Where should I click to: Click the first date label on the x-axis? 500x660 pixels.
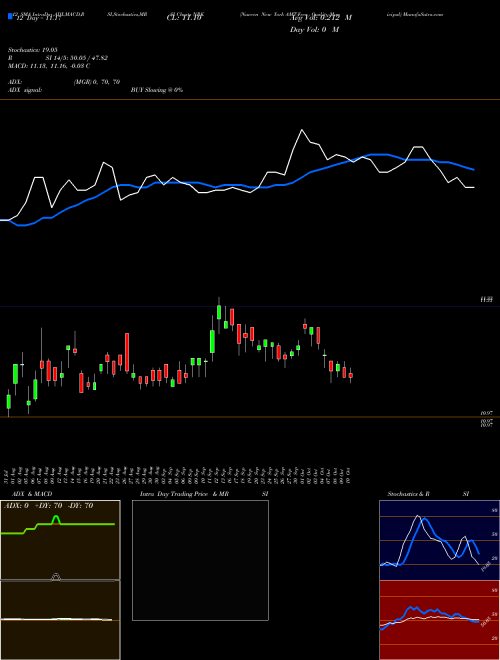point(8,475)
